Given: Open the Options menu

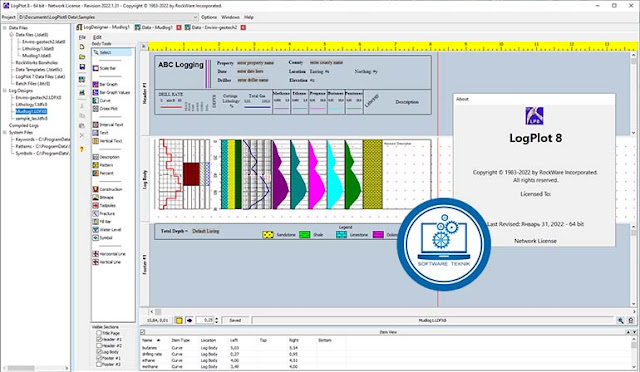Looking at the screenshot, I should tap(209, 17).
